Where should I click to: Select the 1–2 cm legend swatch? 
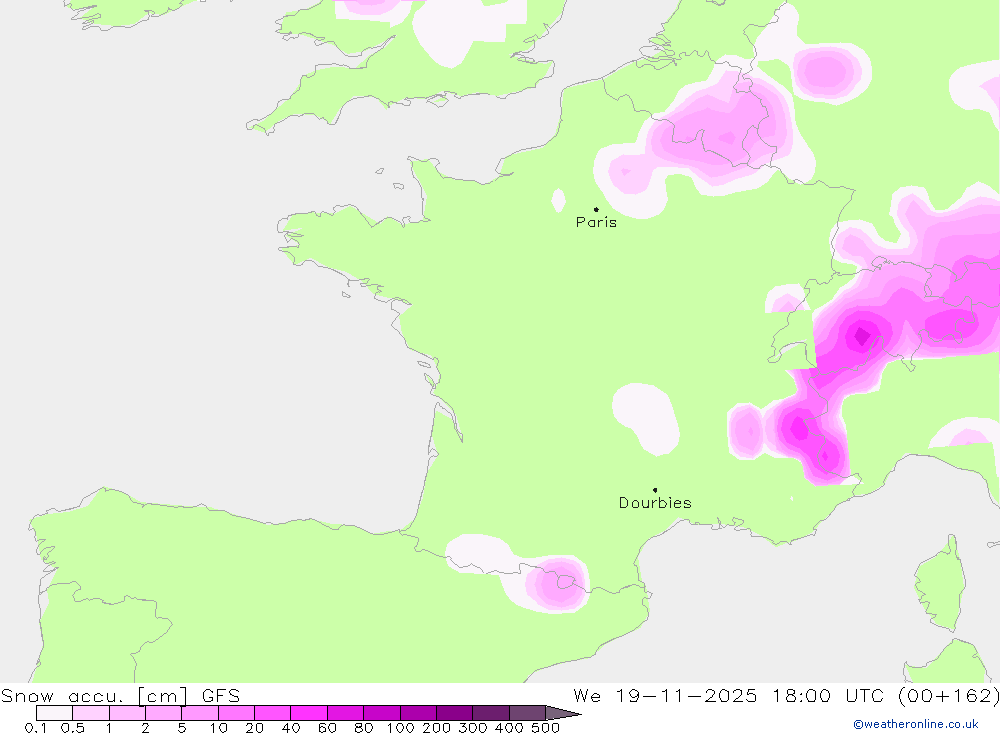[x=127, y=713]
